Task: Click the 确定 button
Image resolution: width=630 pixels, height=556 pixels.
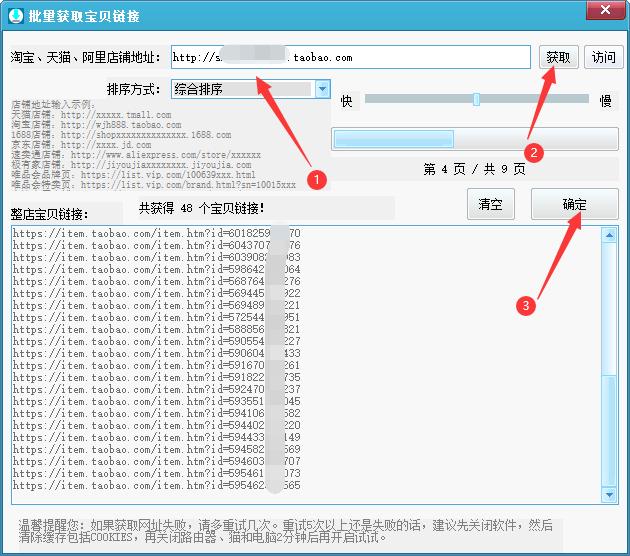Action: coord(574,204)
